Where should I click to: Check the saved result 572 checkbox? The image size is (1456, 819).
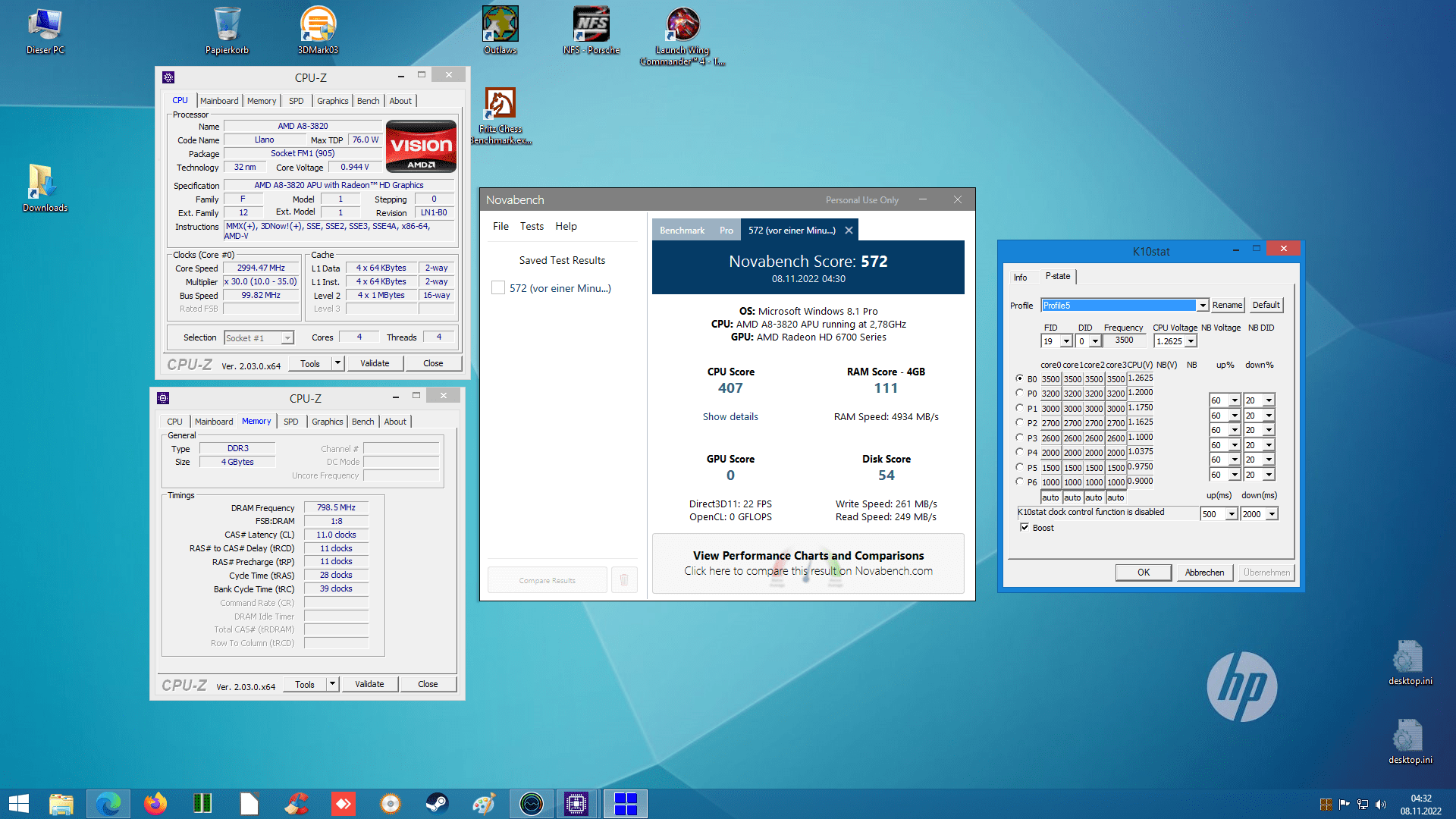(x=498, y=288)
